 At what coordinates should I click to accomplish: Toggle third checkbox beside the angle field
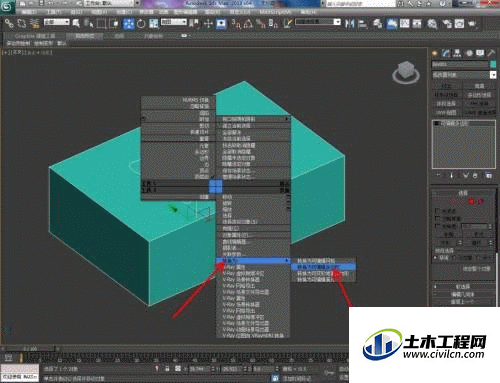[438, 226]
